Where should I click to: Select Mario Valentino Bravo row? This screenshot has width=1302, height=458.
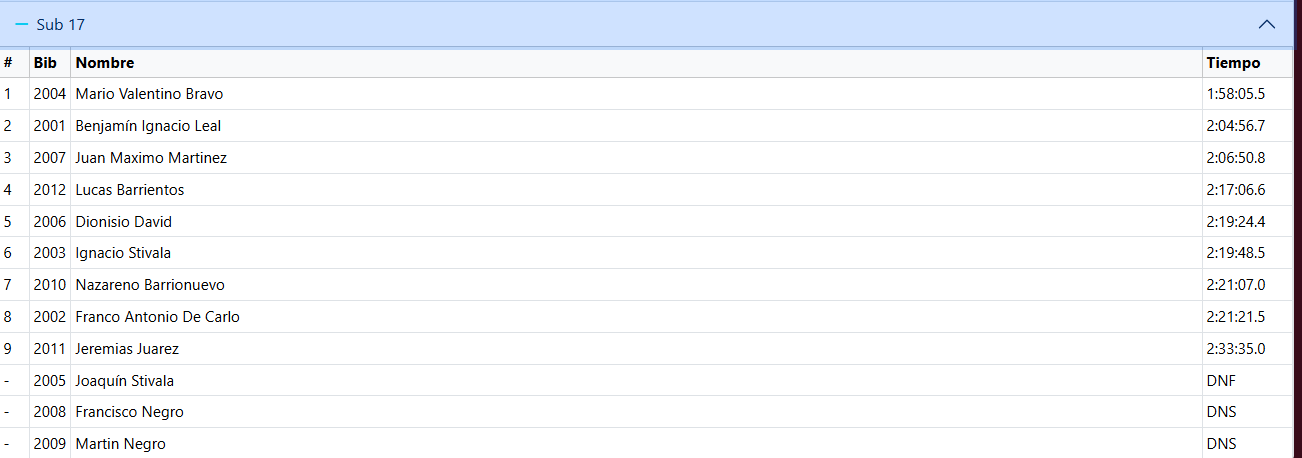click(x=646, y=94)
